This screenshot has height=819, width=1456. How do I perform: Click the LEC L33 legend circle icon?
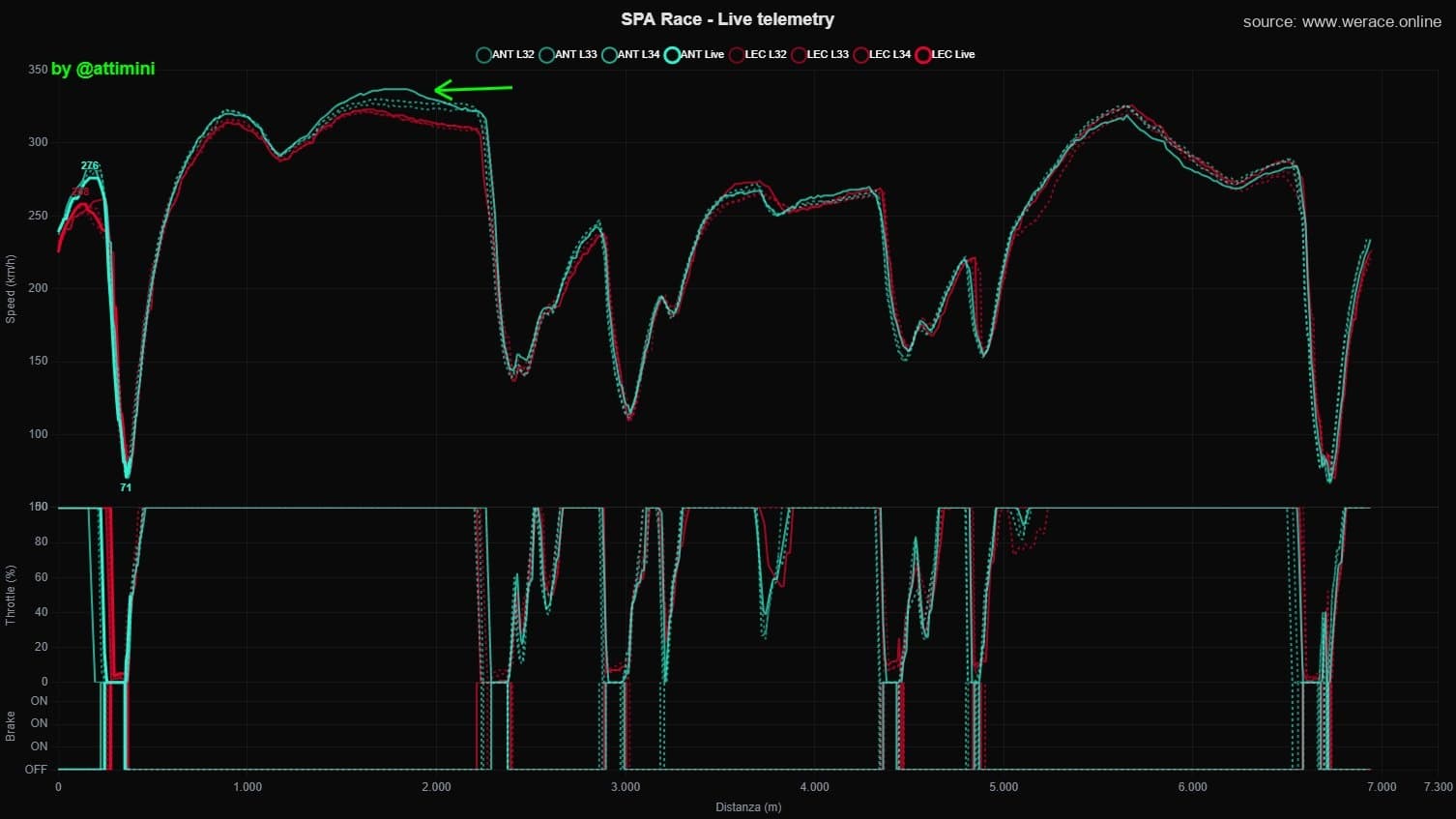point(799,55)
